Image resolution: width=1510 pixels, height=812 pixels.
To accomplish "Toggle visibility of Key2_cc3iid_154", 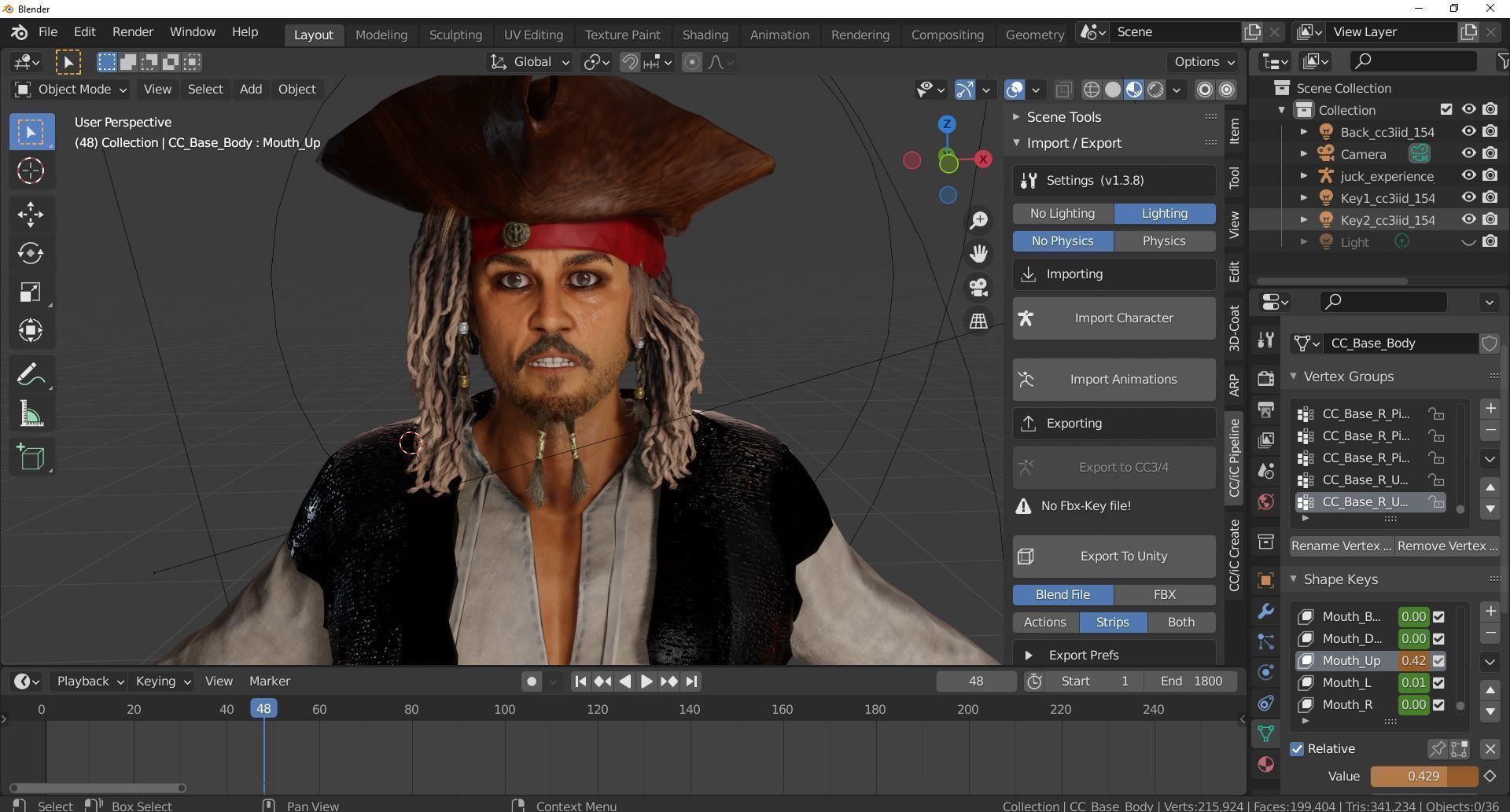I will coord(1468,220).
